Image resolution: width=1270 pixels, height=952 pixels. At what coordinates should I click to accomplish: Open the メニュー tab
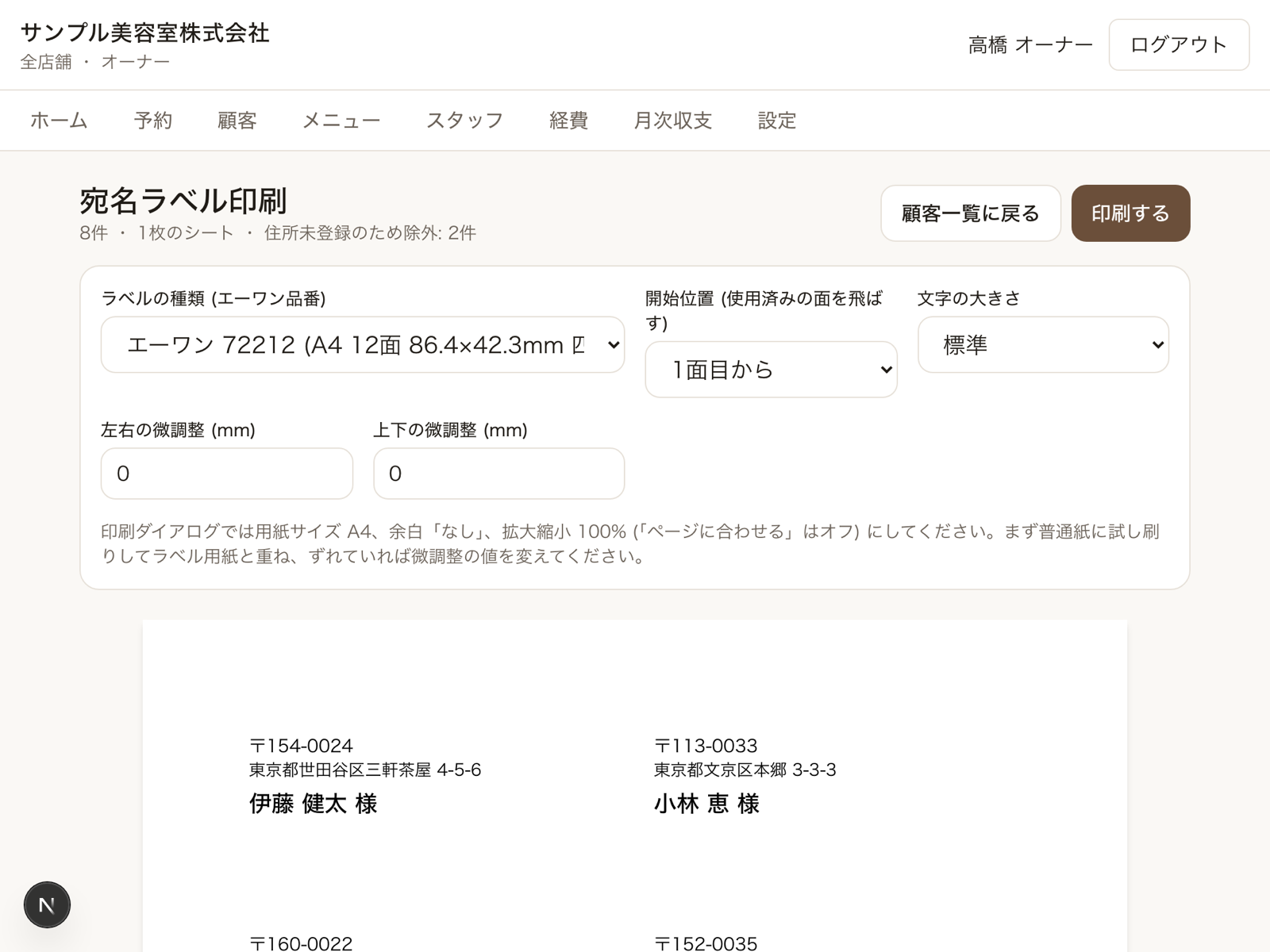(341, 121)
